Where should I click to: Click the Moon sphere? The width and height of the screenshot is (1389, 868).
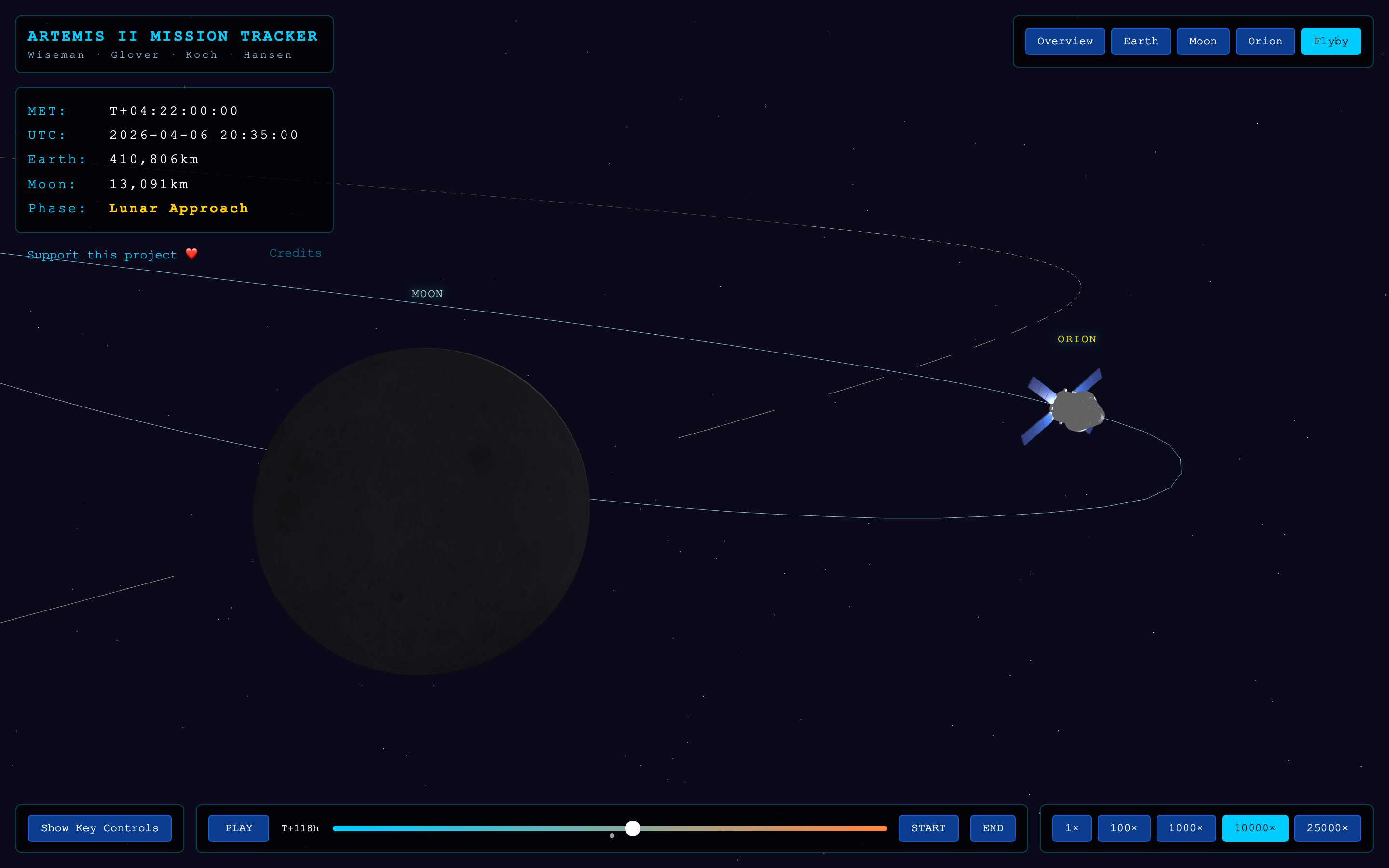coord(422,511)
